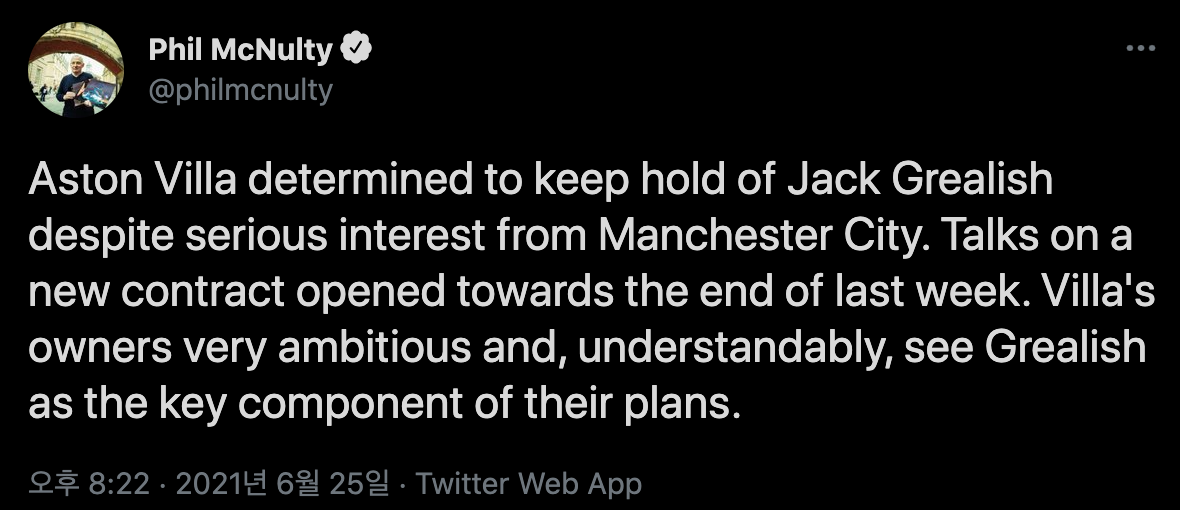Click the Phil McNulty display name
This screenshot has width=1180, height=510.
pyautogui.click(x=240, y=48)
